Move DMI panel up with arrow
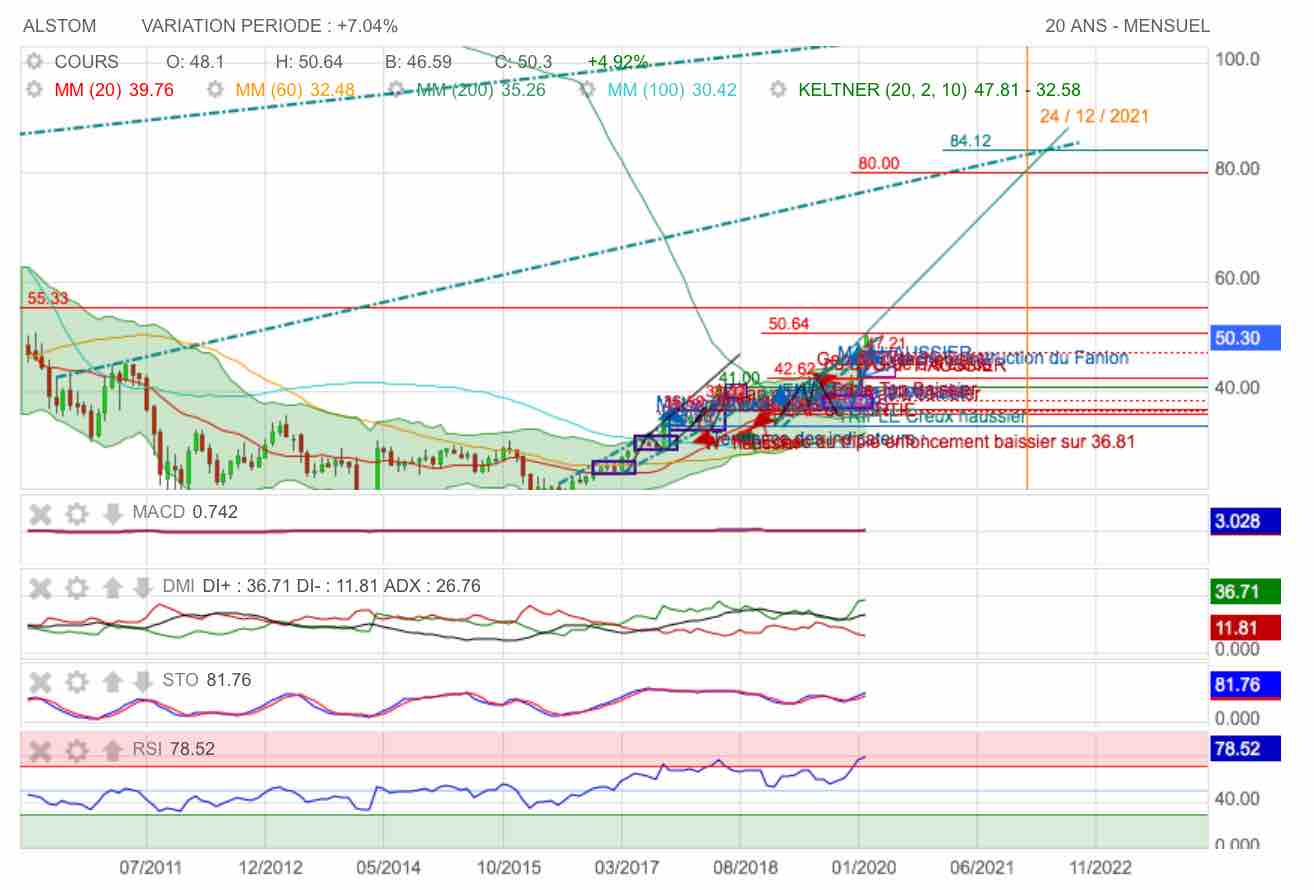The width and height of the screenshot is (1314, 890). (x=113, y=587)
